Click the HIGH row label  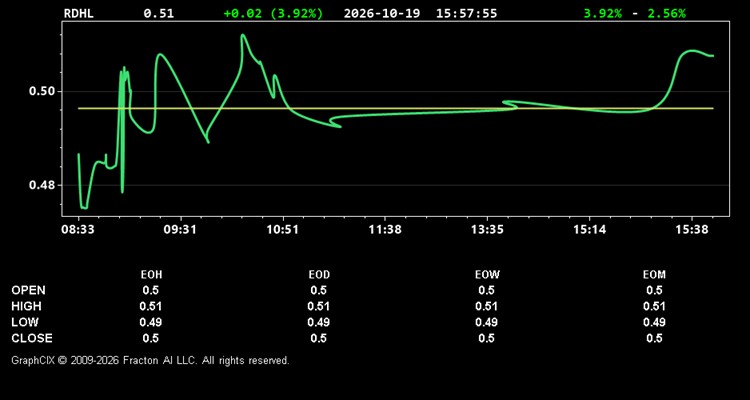tap(26, 306)
